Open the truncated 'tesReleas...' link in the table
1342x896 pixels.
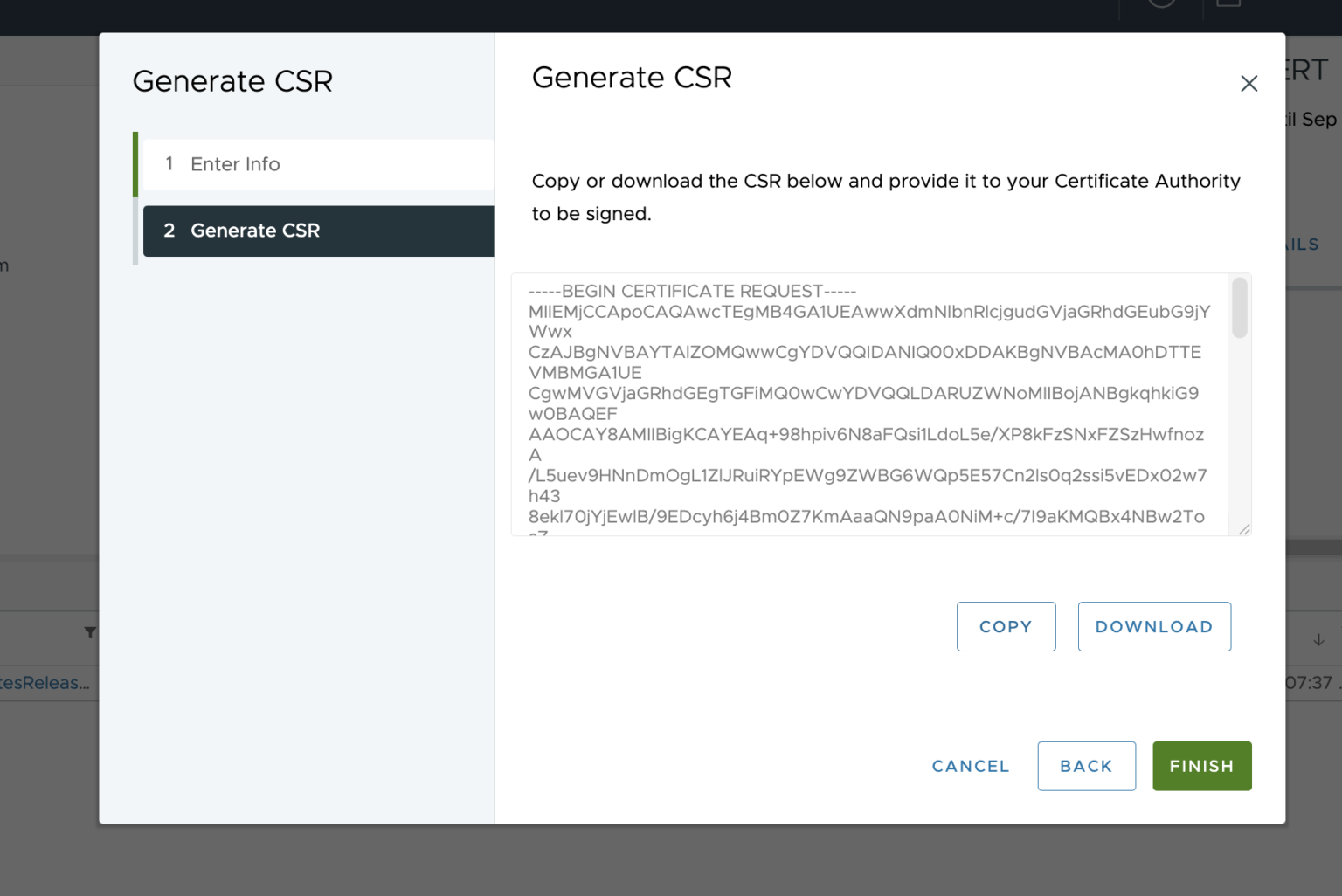click(x=45, y=683)
